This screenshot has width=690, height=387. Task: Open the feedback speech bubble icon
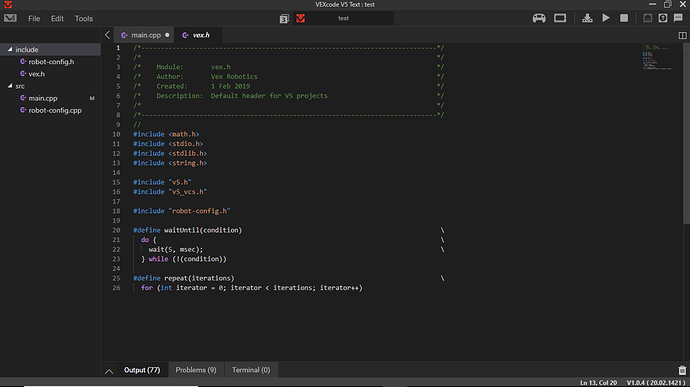point(678,18)
